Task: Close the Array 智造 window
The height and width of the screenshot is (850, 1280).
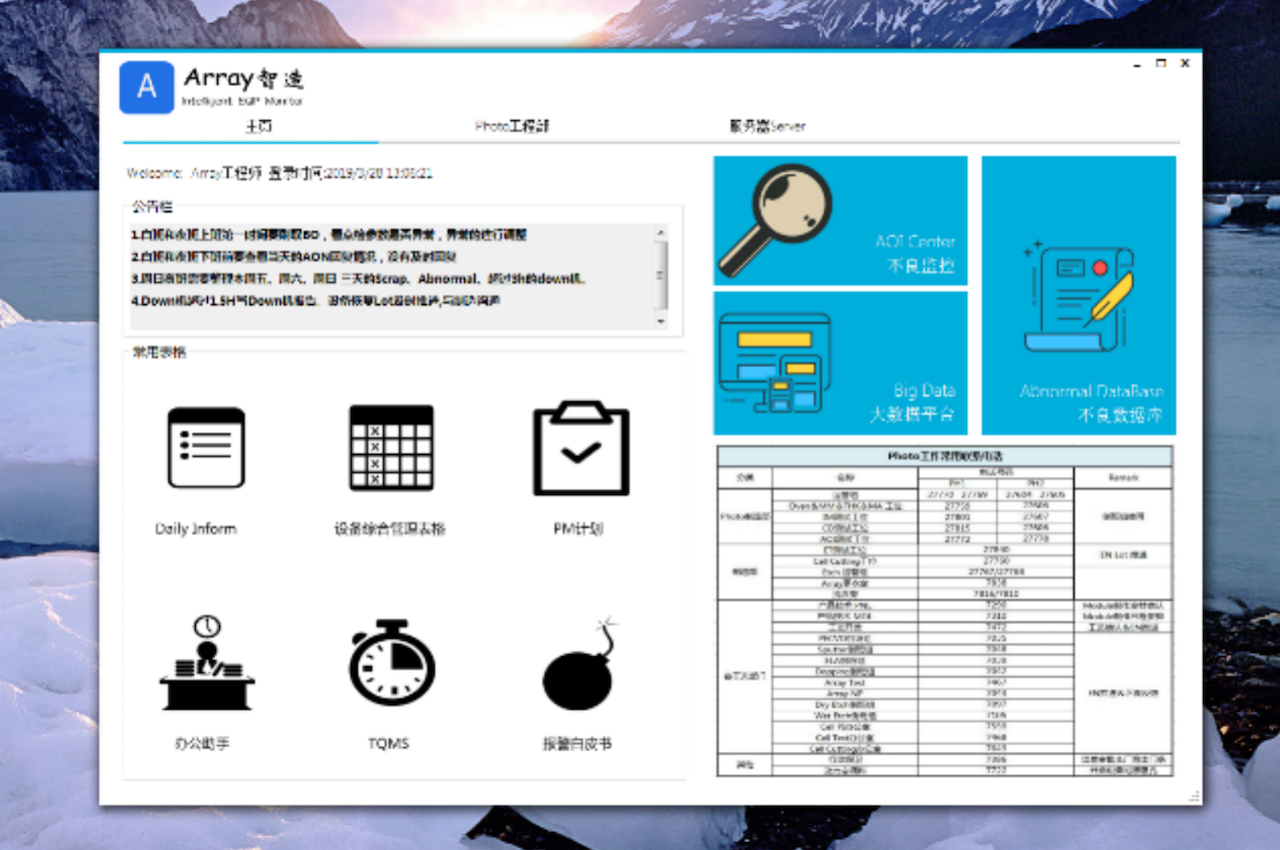Action: 1185,63
